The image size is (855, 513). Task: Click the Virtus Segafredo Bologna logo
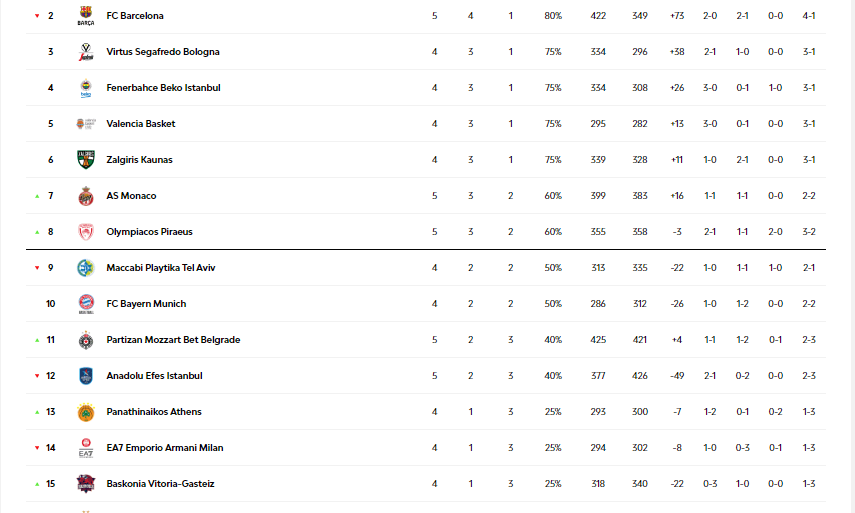[85, 52]
